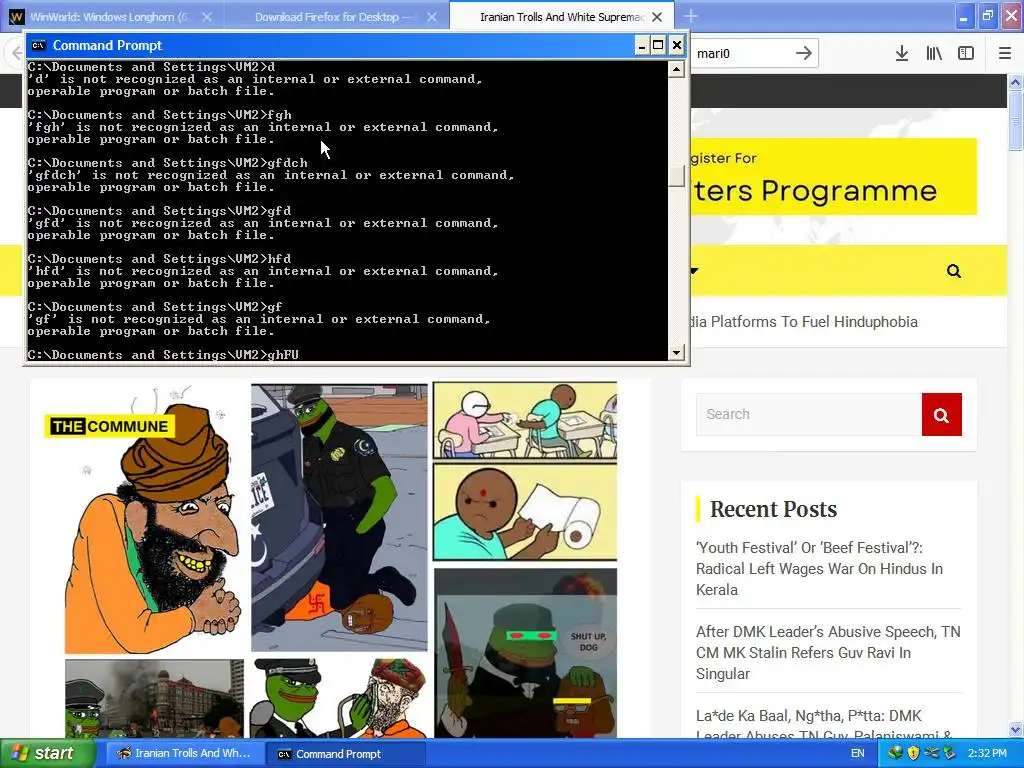Screen dimensions: 1024x768
Task: Restore down the Firefox window
Action: 987,17
